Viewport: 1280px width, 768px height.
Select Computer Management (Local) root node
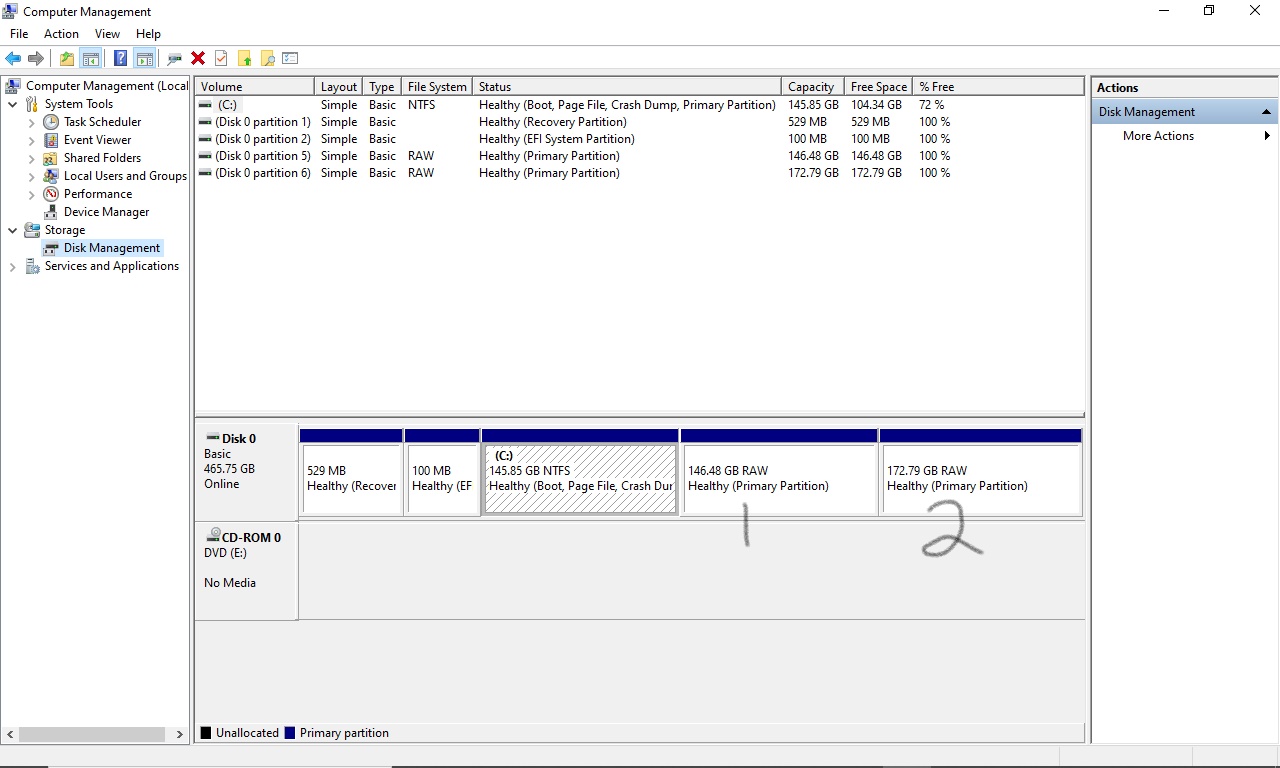pos(107,86)
